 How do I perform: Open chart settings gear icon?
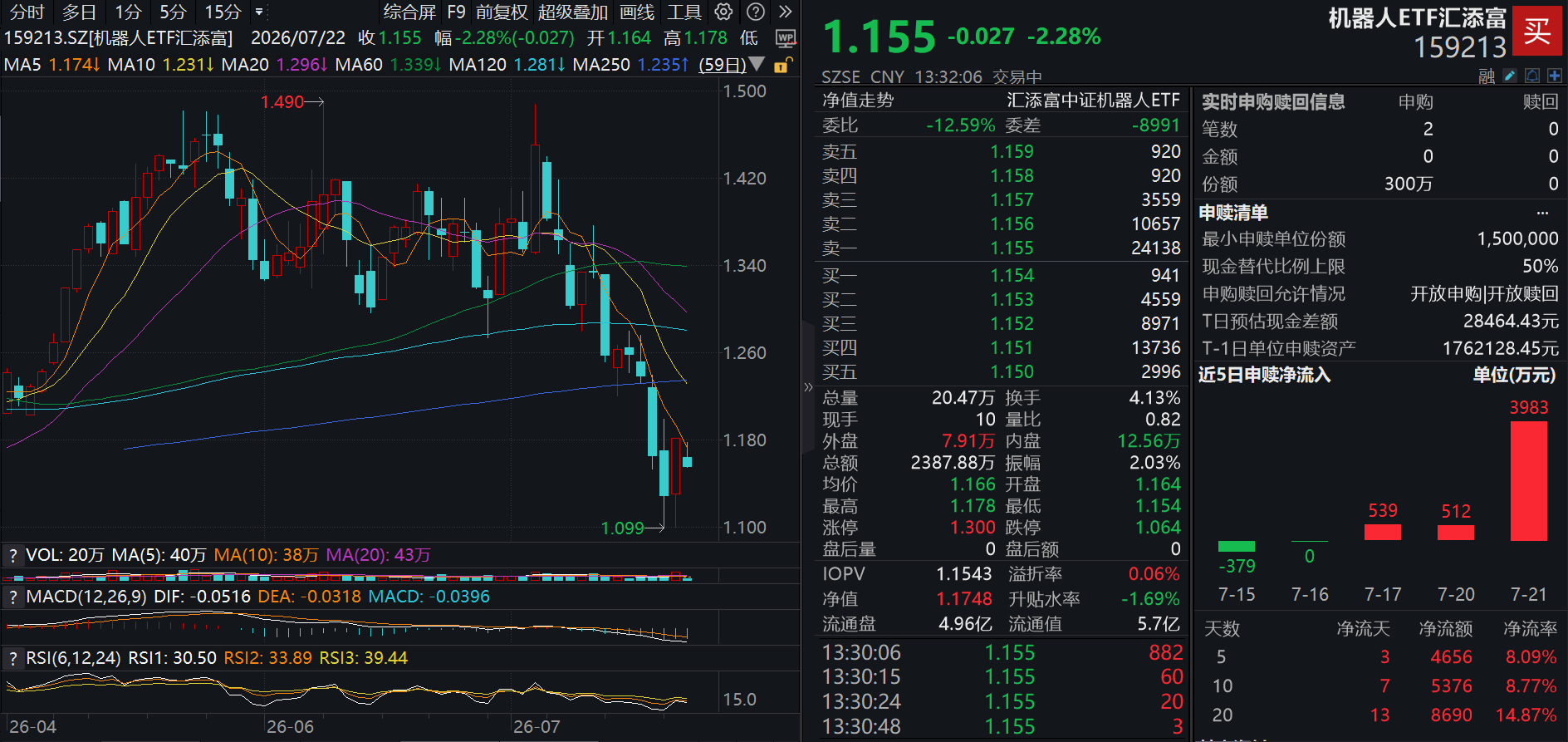[723, 12]
